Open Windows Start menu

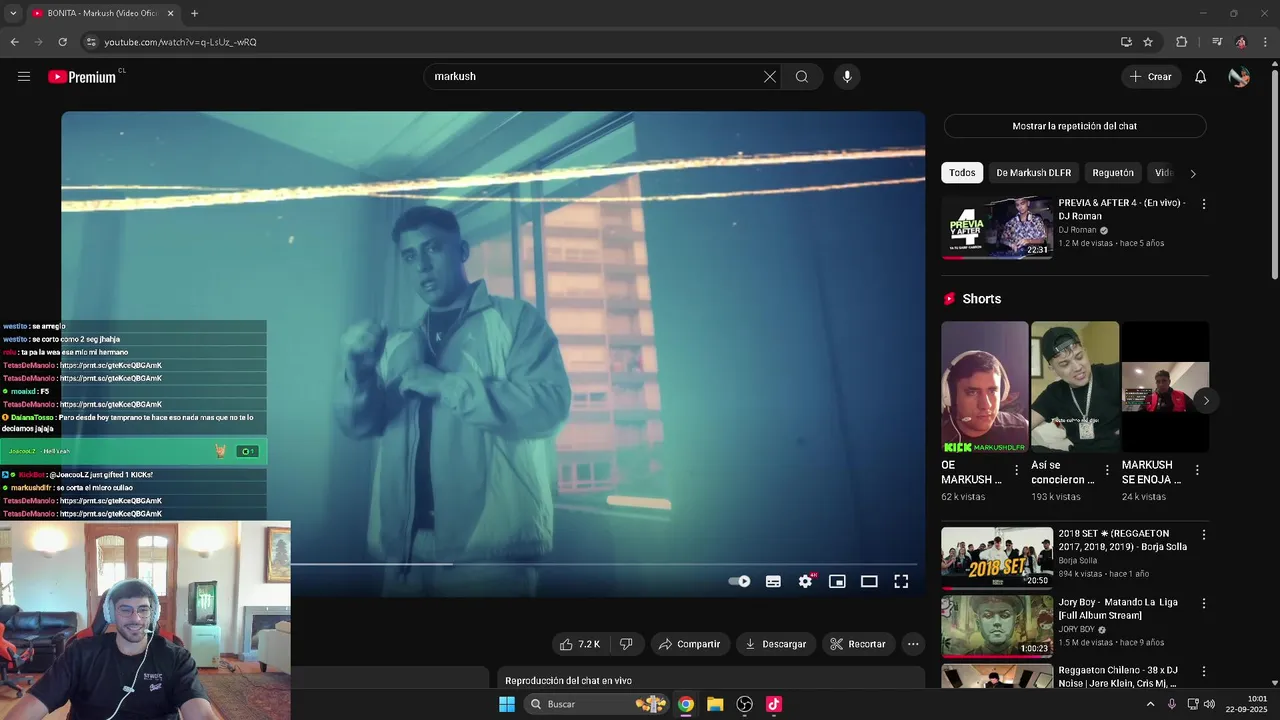click(x=507, y=704)
